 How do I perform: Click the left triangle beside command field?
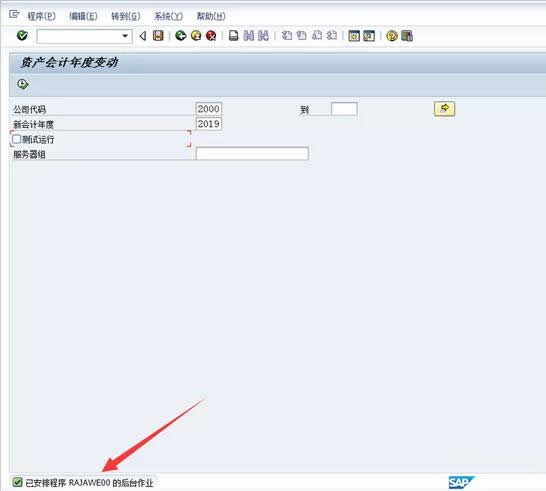(142, 36)
